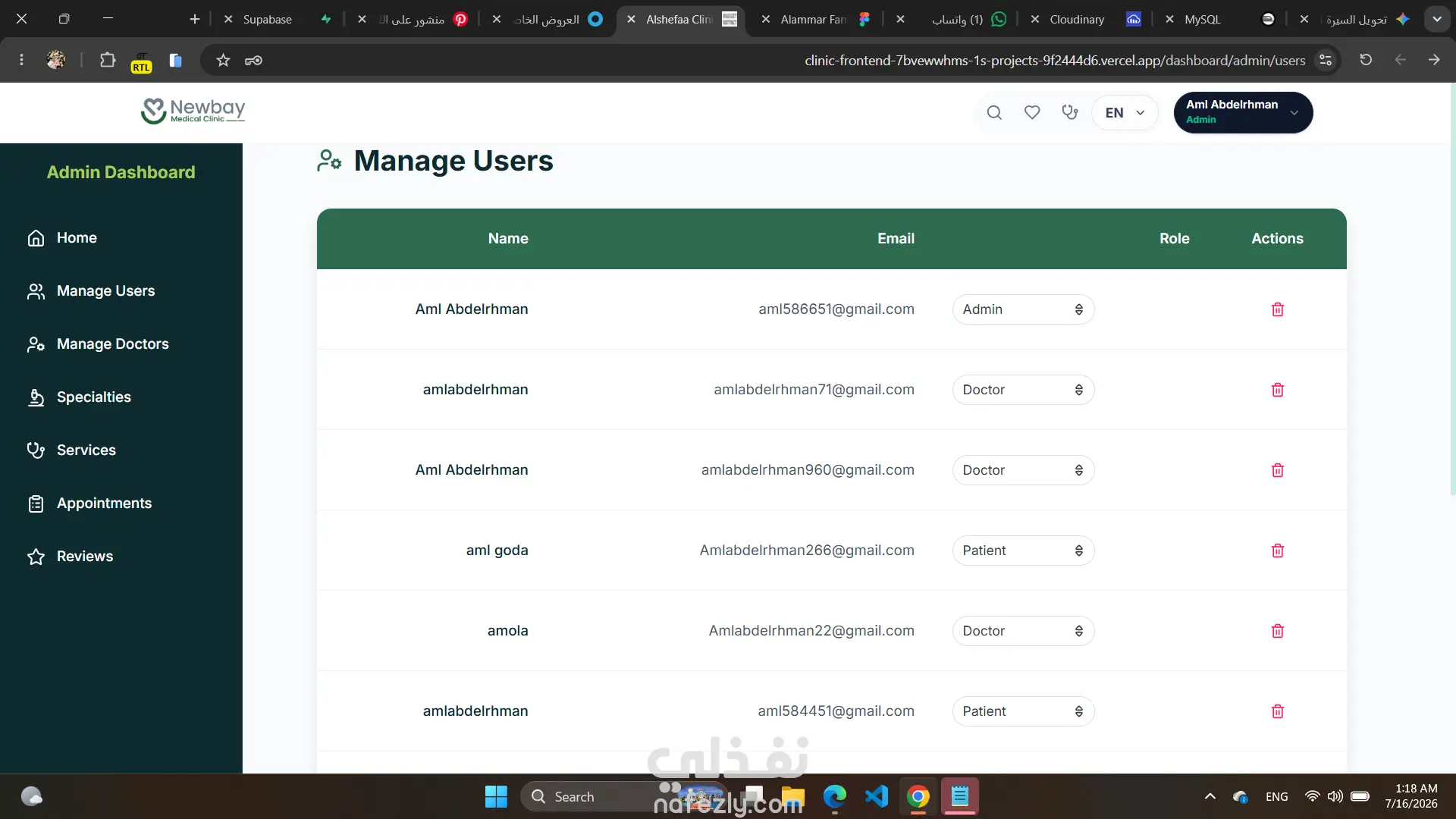Viewport: 1456px width, 819px height.
Task: Open the ENG keyboard language indicator
Action: pos(1276,796)
